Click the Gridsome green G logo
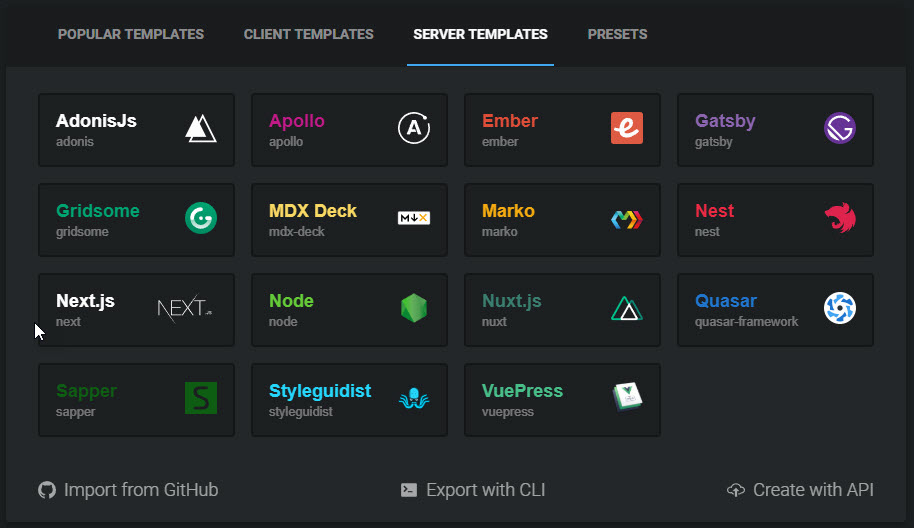 [201, 218]
